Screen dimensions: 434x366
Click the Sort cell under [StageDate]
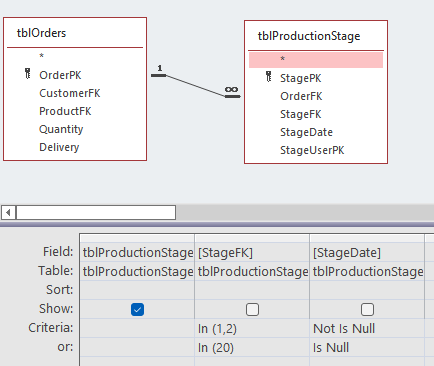point(367,290)
